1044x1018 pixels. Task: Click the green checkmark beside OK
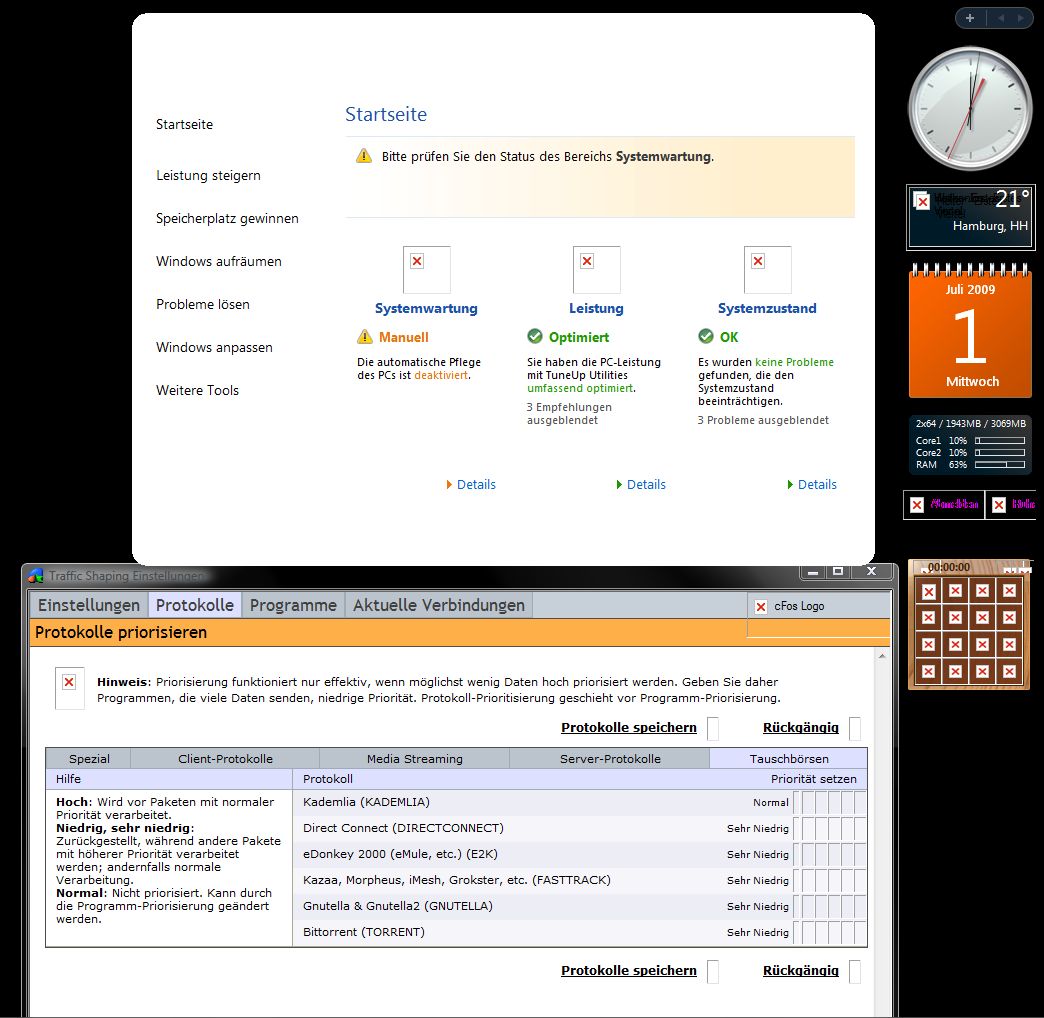click(x=706, y=336)
